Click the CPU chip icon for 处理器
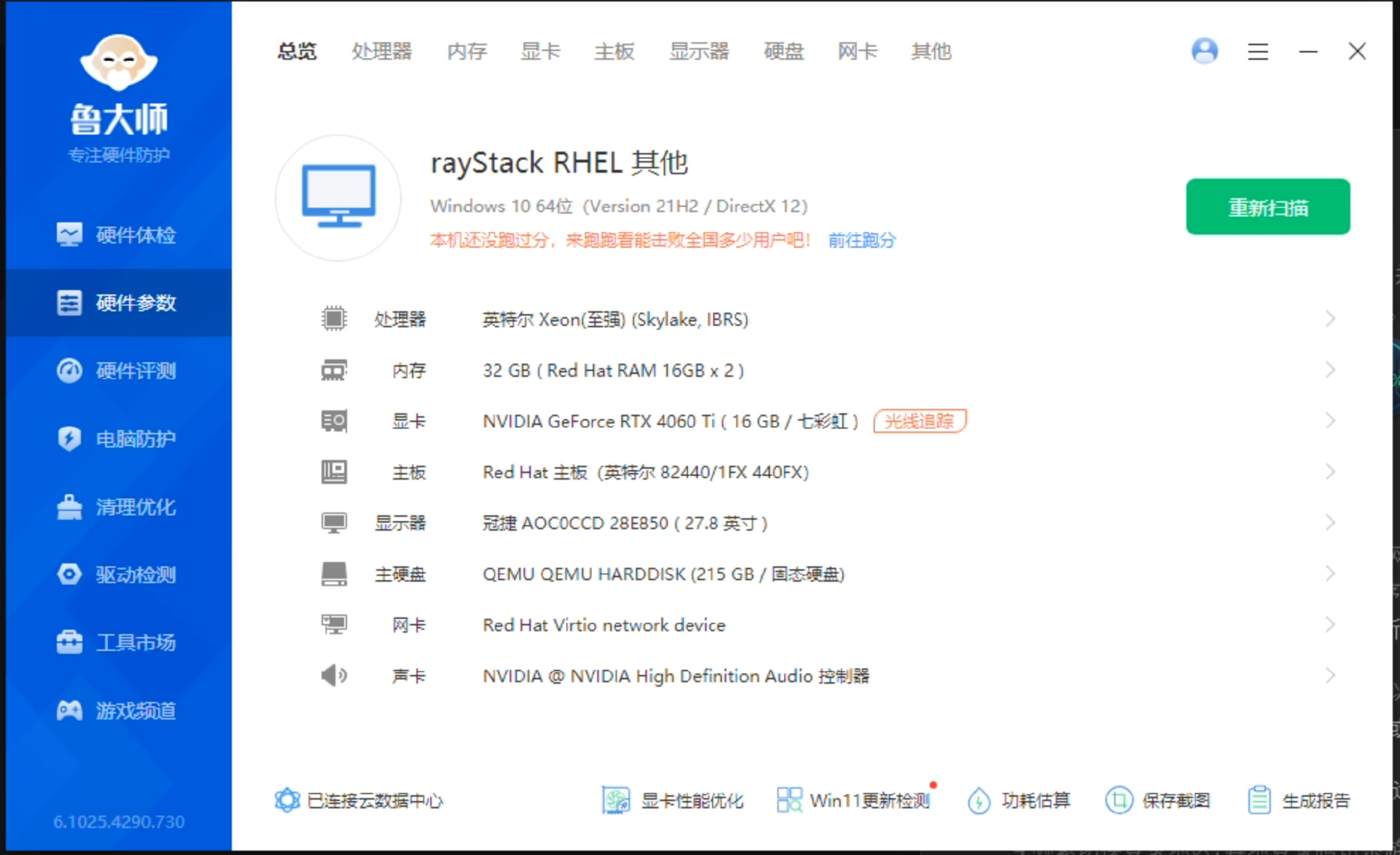 point(334,319)
